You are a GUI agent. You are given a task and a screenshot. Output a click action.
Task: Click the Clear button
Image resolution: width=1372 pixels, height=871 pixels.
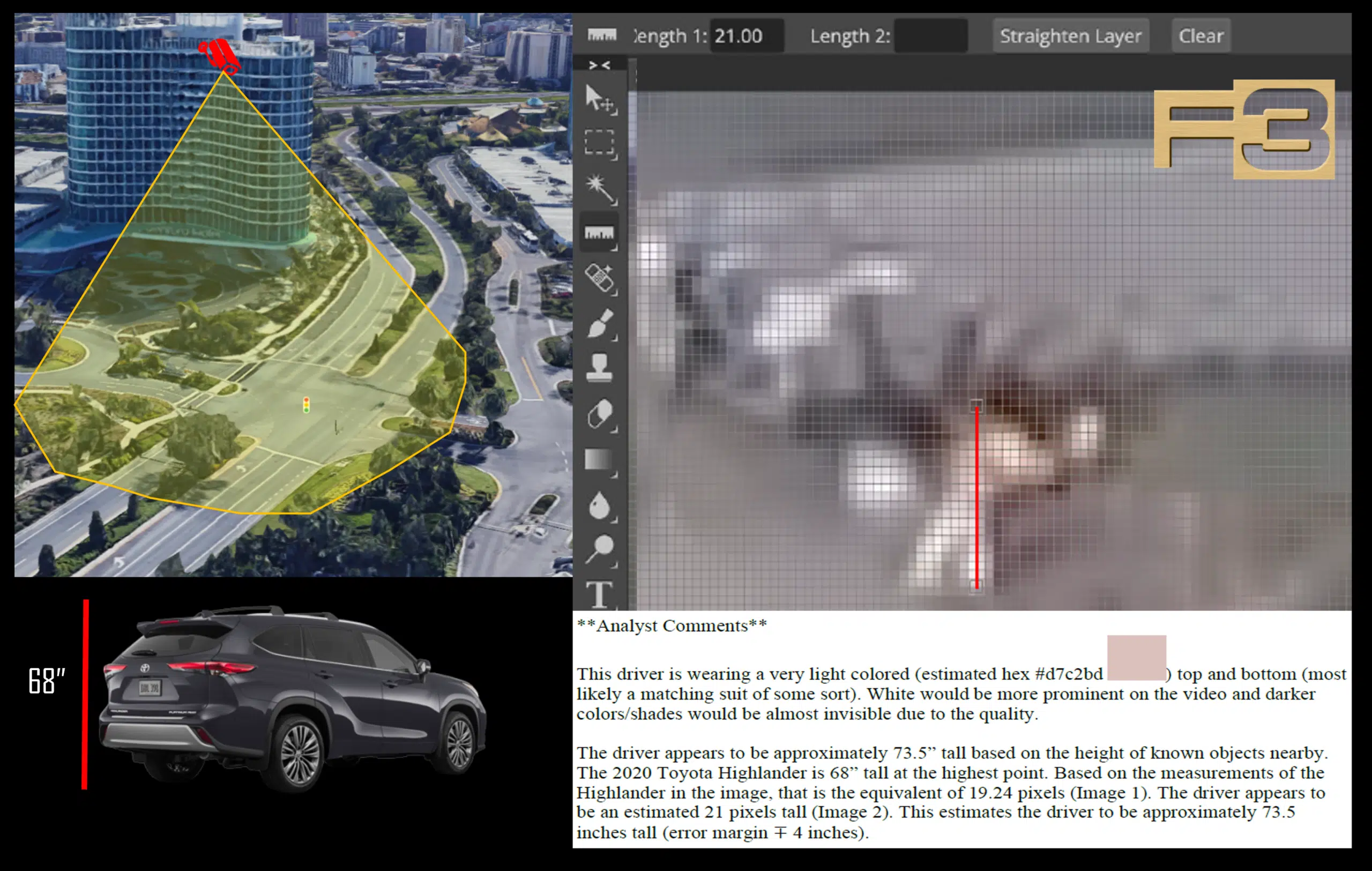click(x=1201, y=36)
